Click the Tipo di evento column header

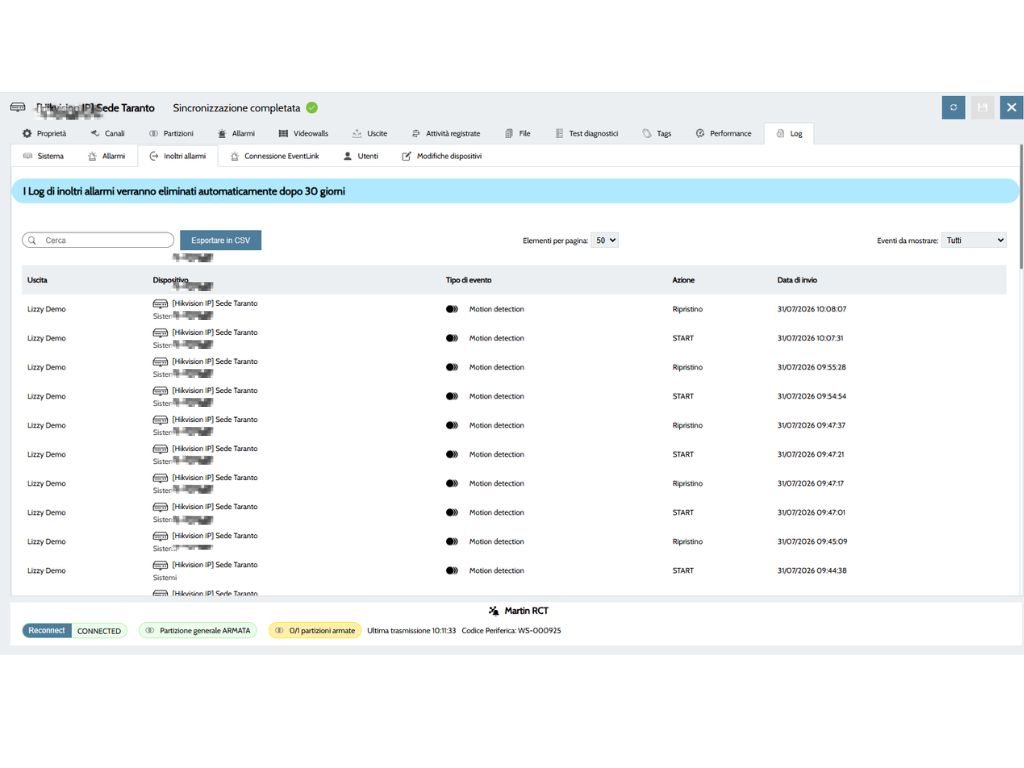468,280
